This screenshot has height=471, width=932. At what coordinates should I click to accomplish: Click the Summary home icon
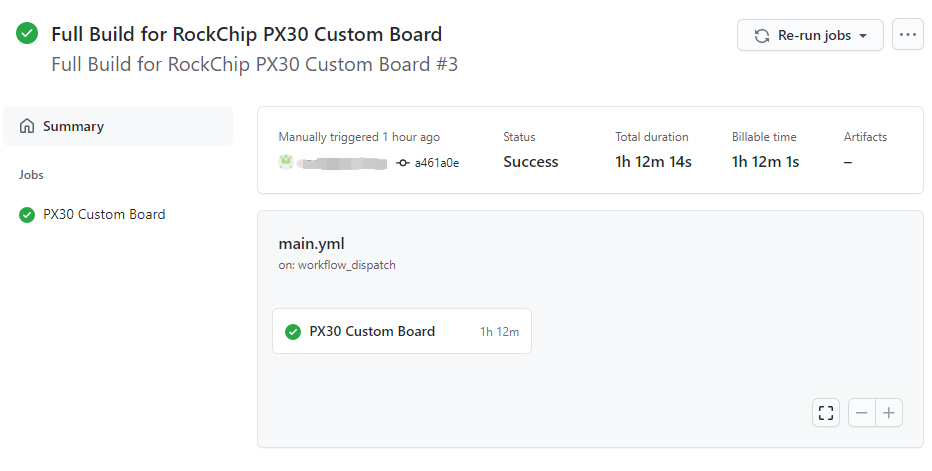(27, 125)
